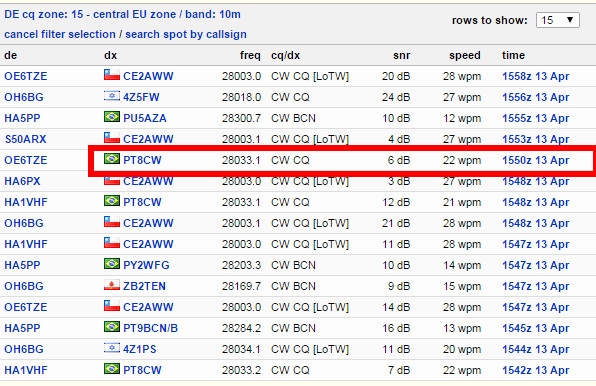Open CE2AWW callsign in the 1558z row
Viewport: 596px width, 386px height.
(148, 76)
